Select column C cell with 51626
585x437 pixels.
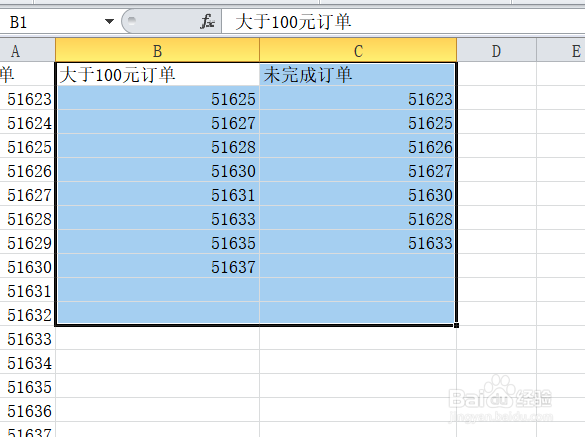358,146
